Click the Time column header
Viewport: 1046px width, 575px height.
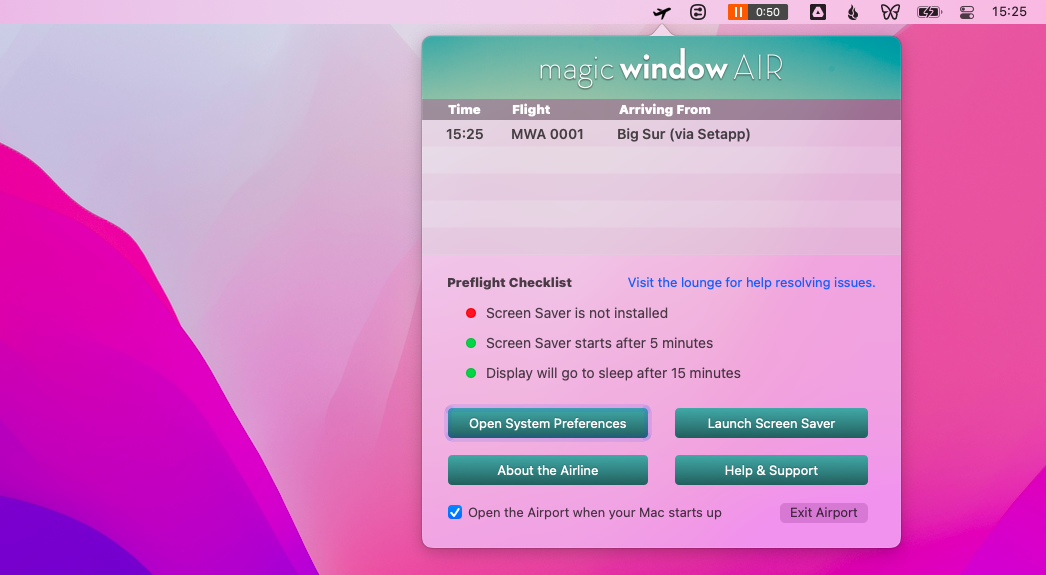point(464,109)
